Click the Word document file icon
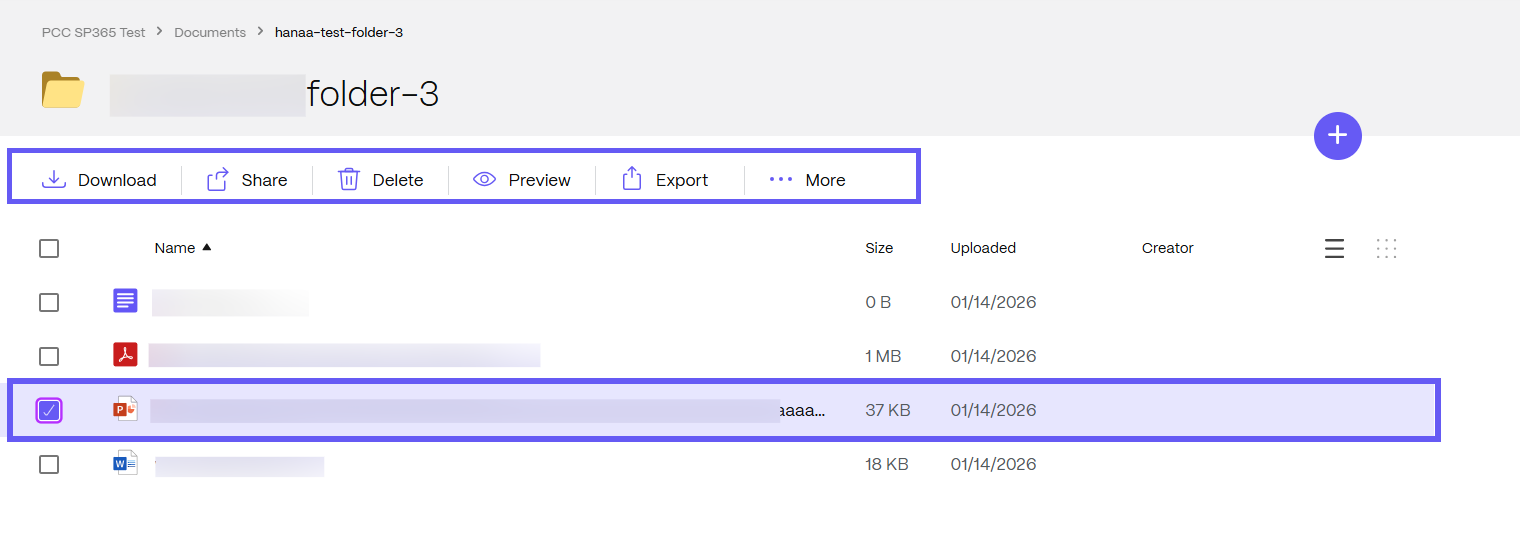This screenshot has width=1520, height=560. pos(125,463)
